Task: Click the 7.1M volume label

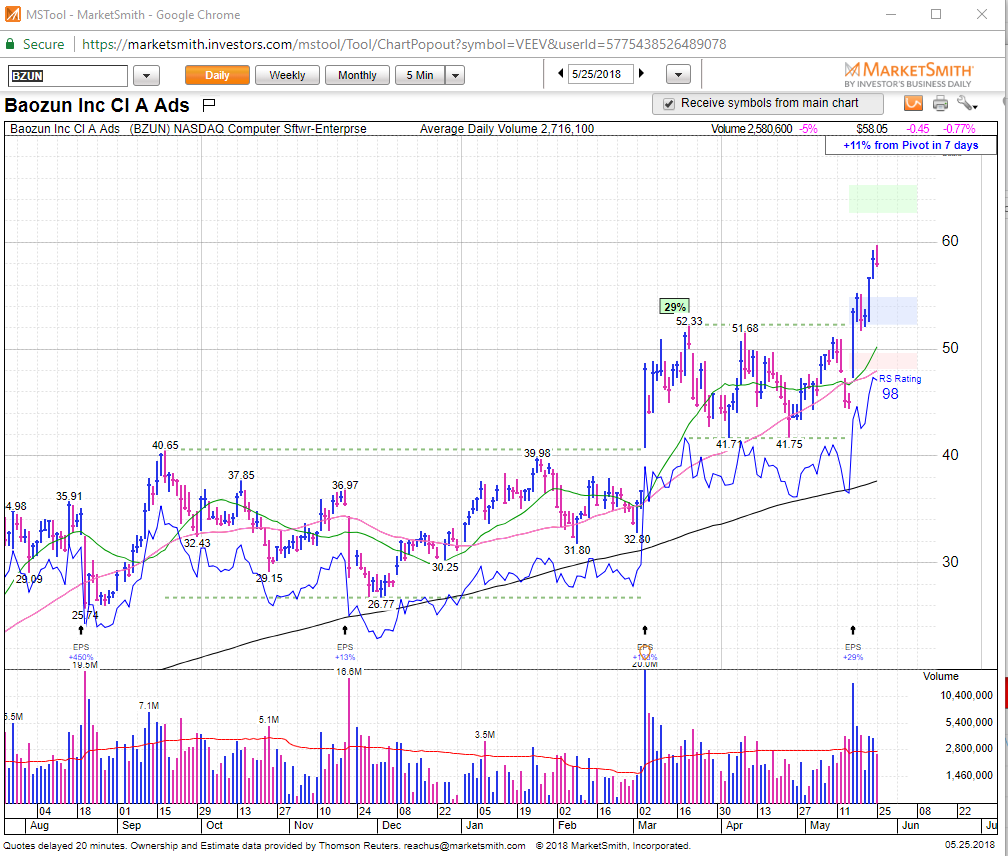Action: tap(148, 706)
